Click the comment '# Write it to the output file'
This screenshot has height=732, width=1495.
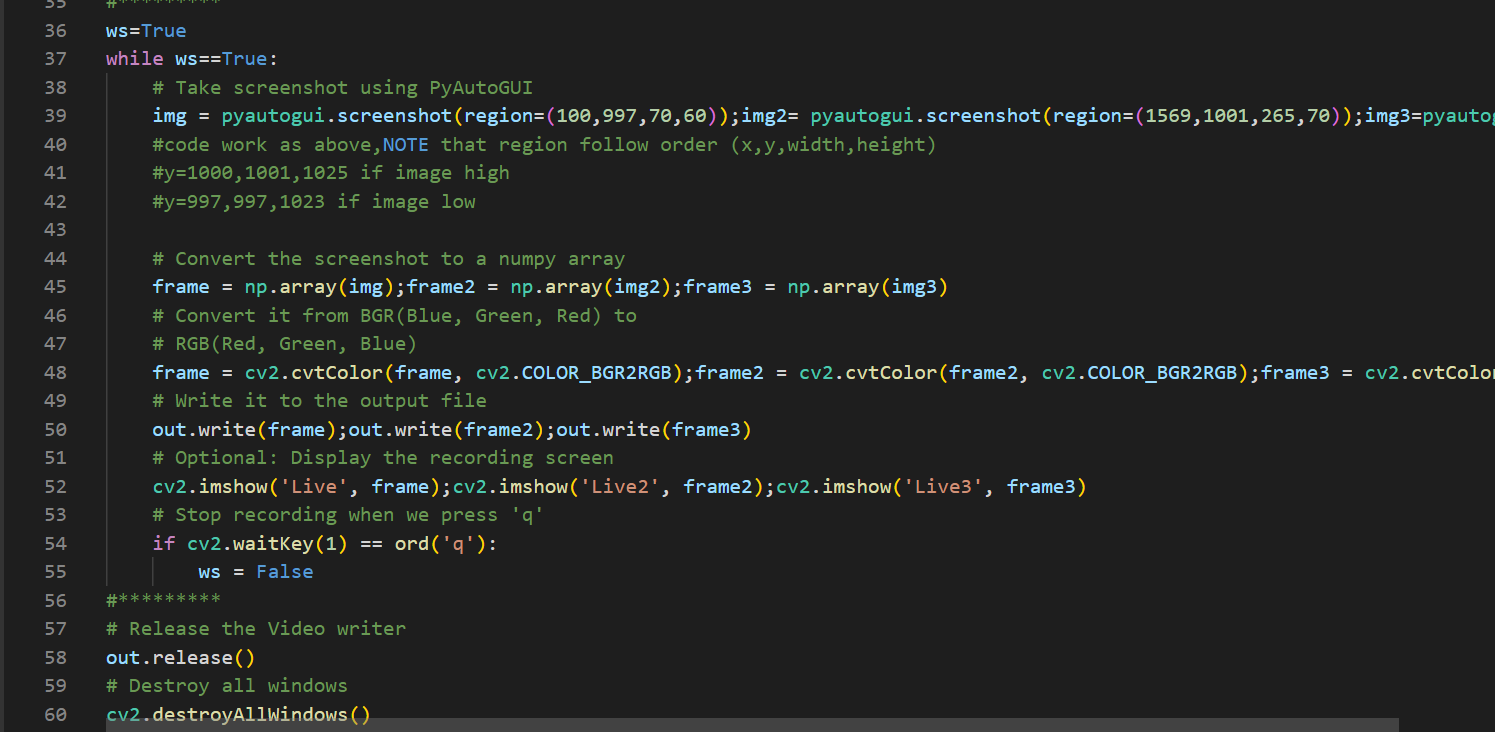pyautogui.click(x=320, y=401)
